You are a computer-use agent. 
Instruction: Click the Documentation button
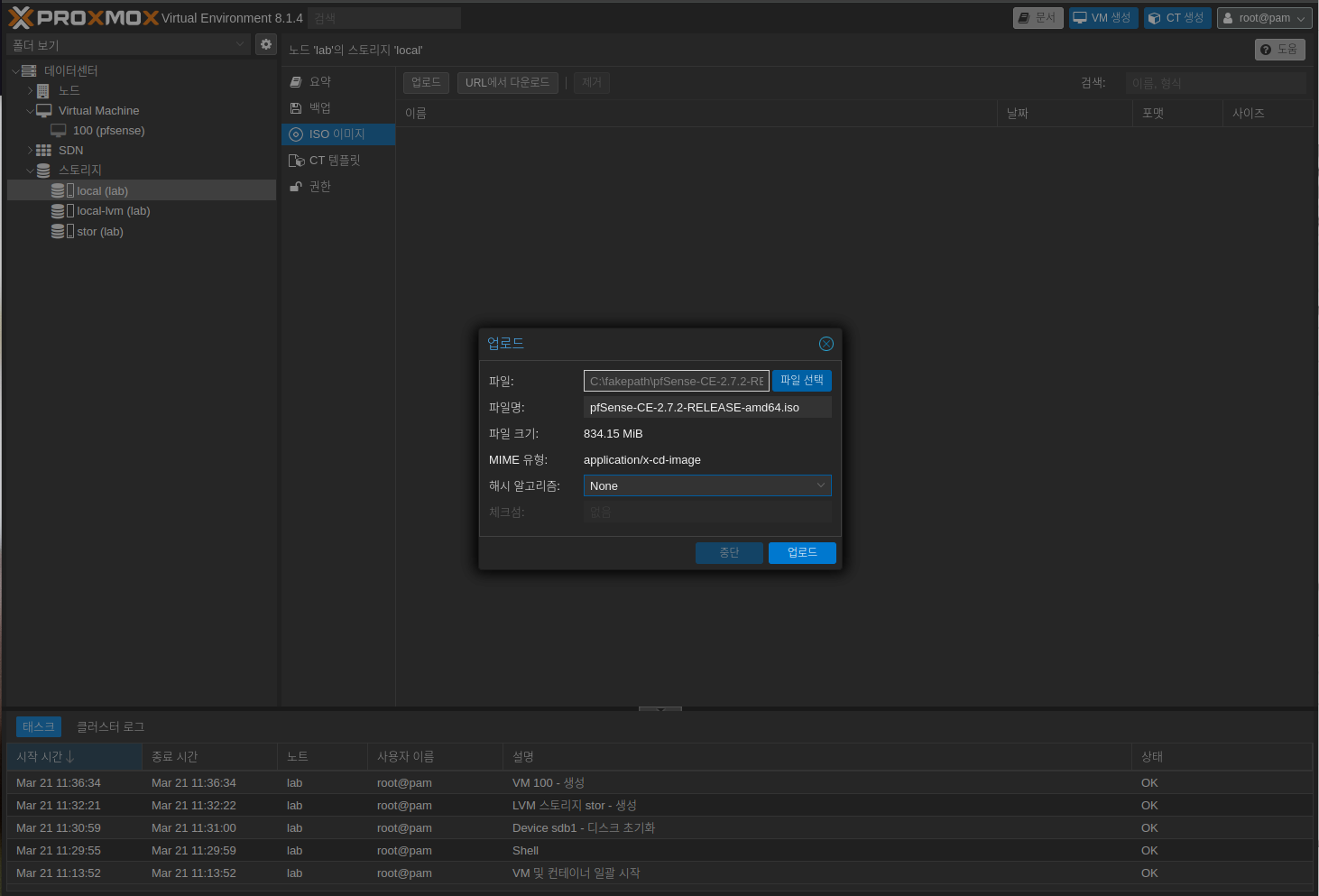(1038, 18)
